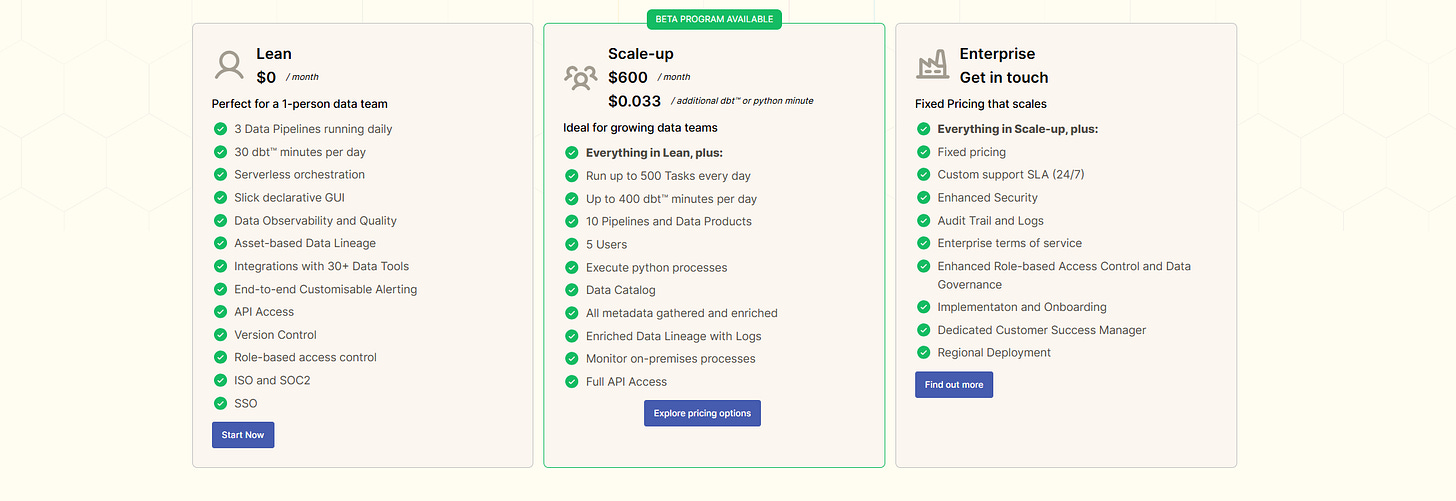Click the checkmark next to 5 Users

pyautogui.click(x=572, y=244)
